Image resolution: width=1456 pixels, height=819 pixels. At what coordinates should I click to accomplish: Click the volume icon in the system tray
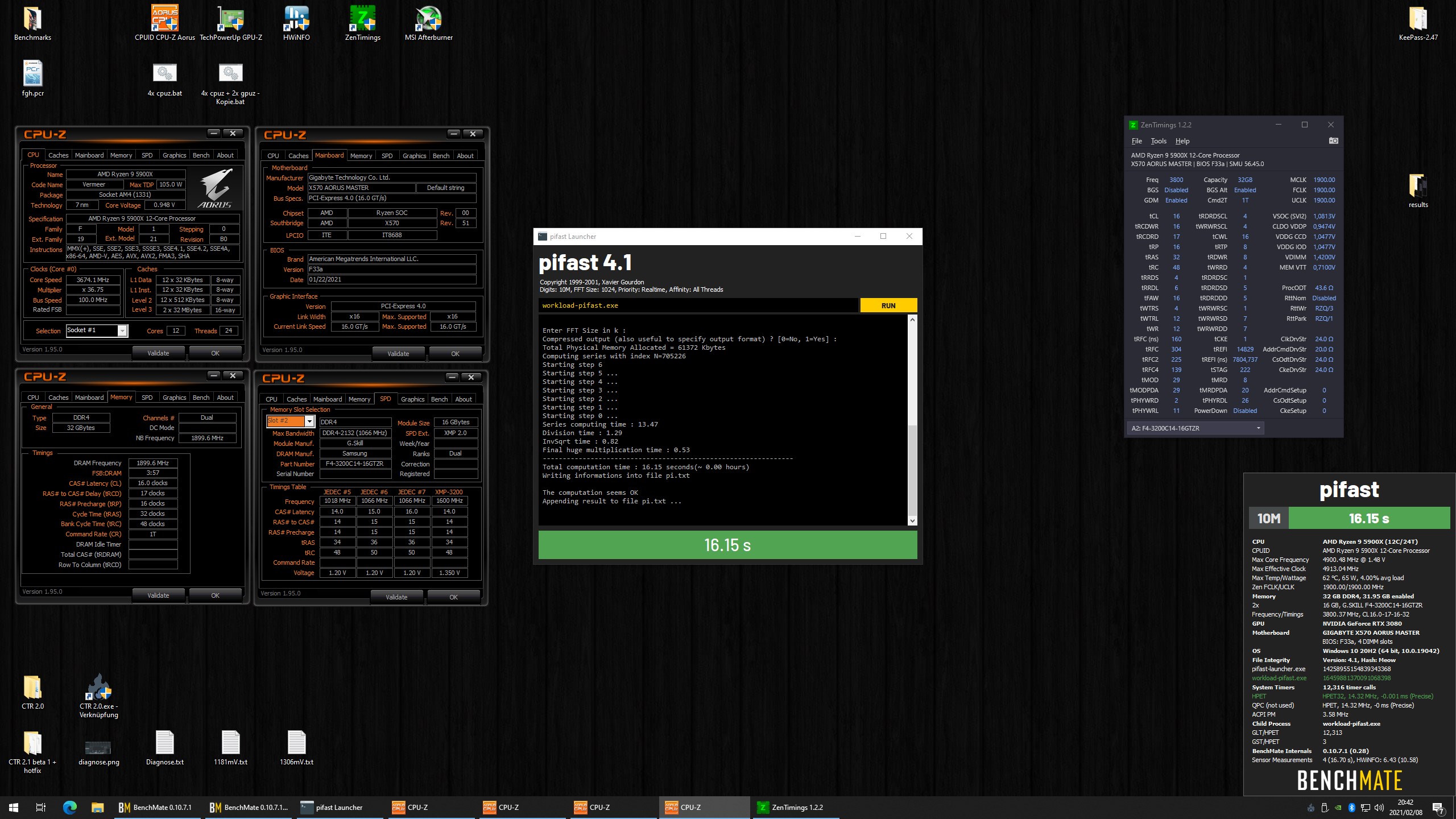pos(1379,808)
